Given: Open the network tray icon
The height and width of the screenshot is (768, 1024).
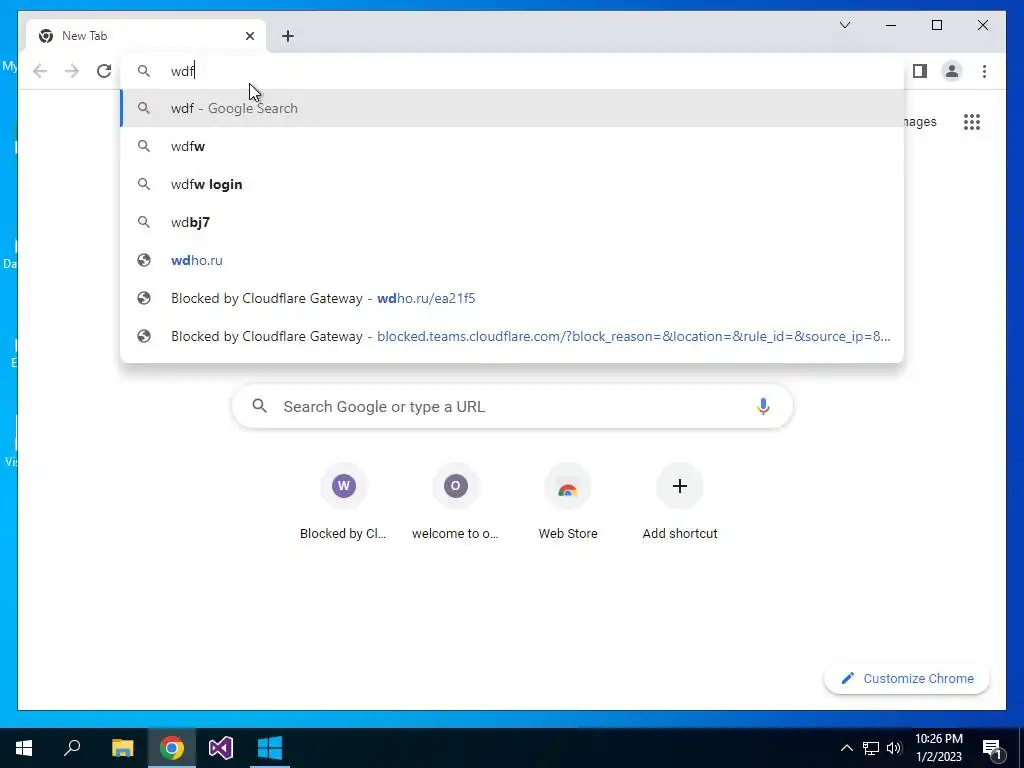Looking at the screenshot, I should [871, 748].
